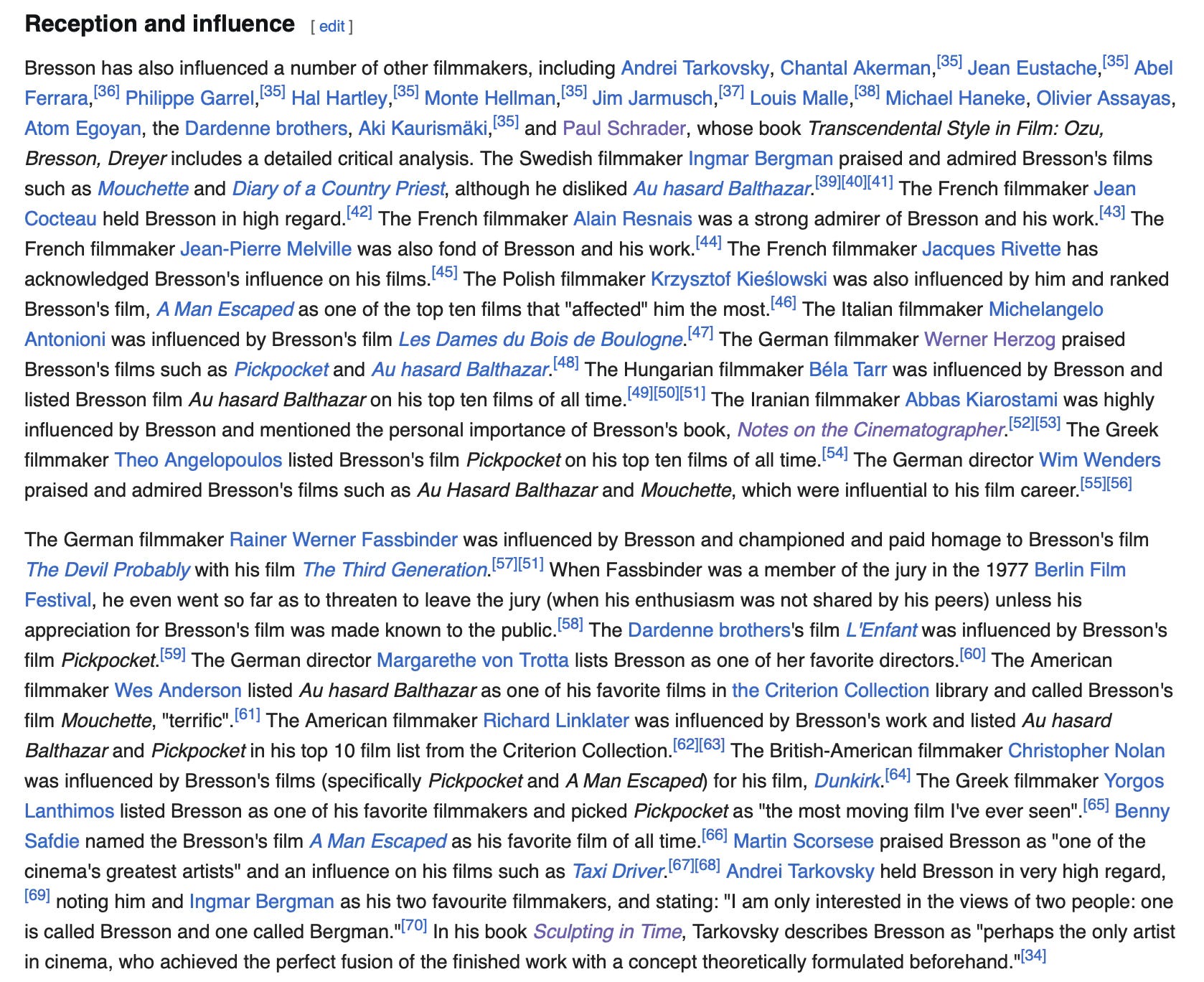Open the Jim Jarmusch link
This screenshot has height=982, width=1204.
tap(653, 98)
